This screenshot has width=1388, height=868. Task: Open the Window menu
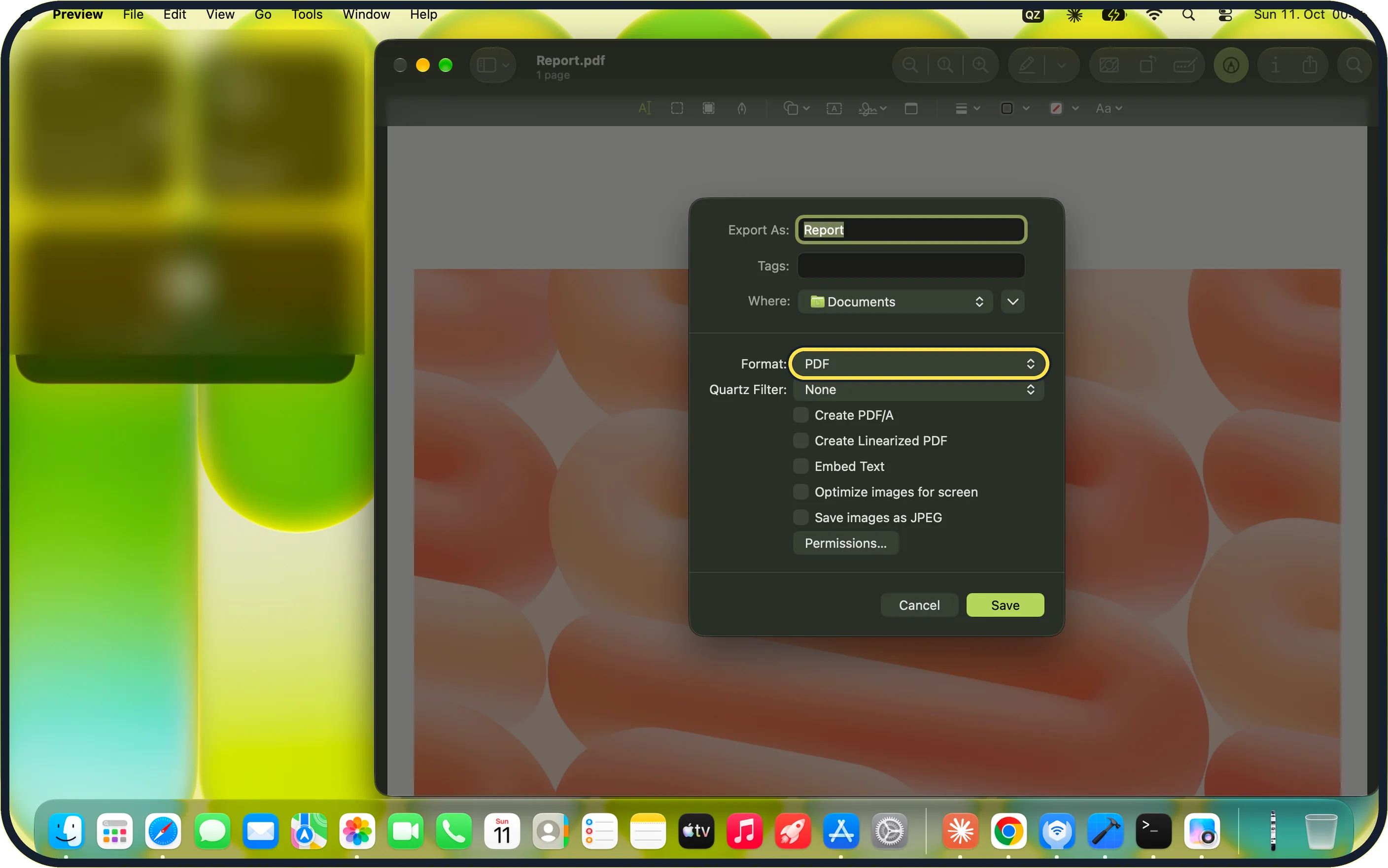pos(366,14)
